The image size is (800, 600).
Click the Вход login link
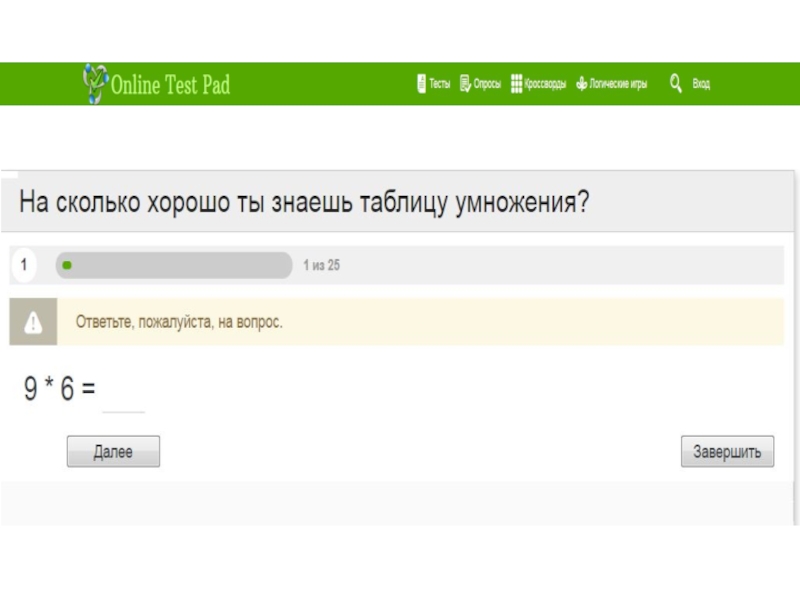(x=702, y=84)
